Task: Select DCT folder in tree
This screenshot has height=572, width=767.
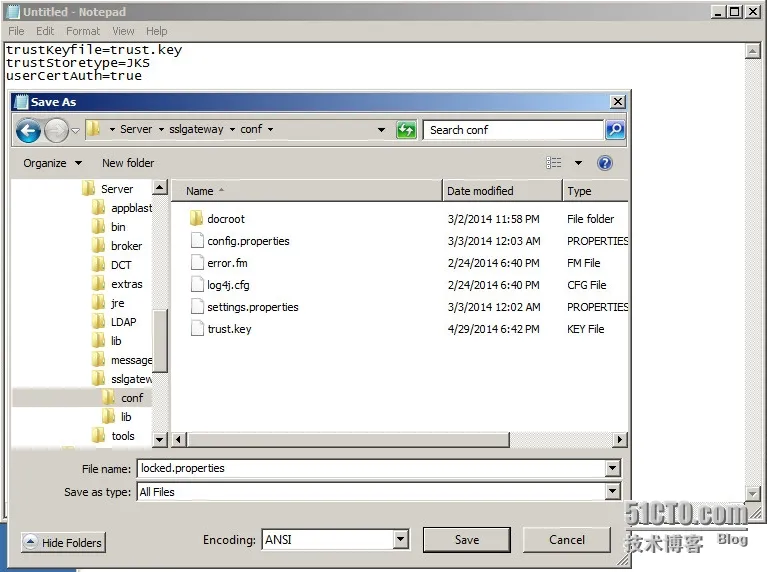Action: [112, 265]
